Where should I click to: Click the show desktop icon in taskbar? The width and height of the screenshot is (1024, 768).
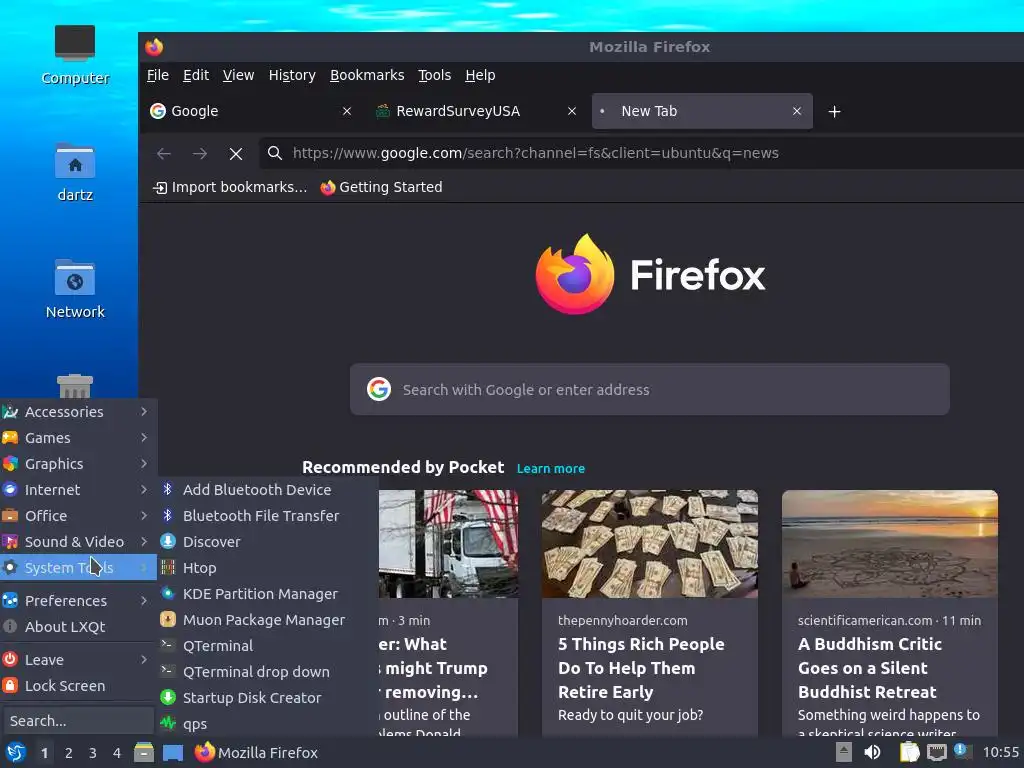pos(172,752)
